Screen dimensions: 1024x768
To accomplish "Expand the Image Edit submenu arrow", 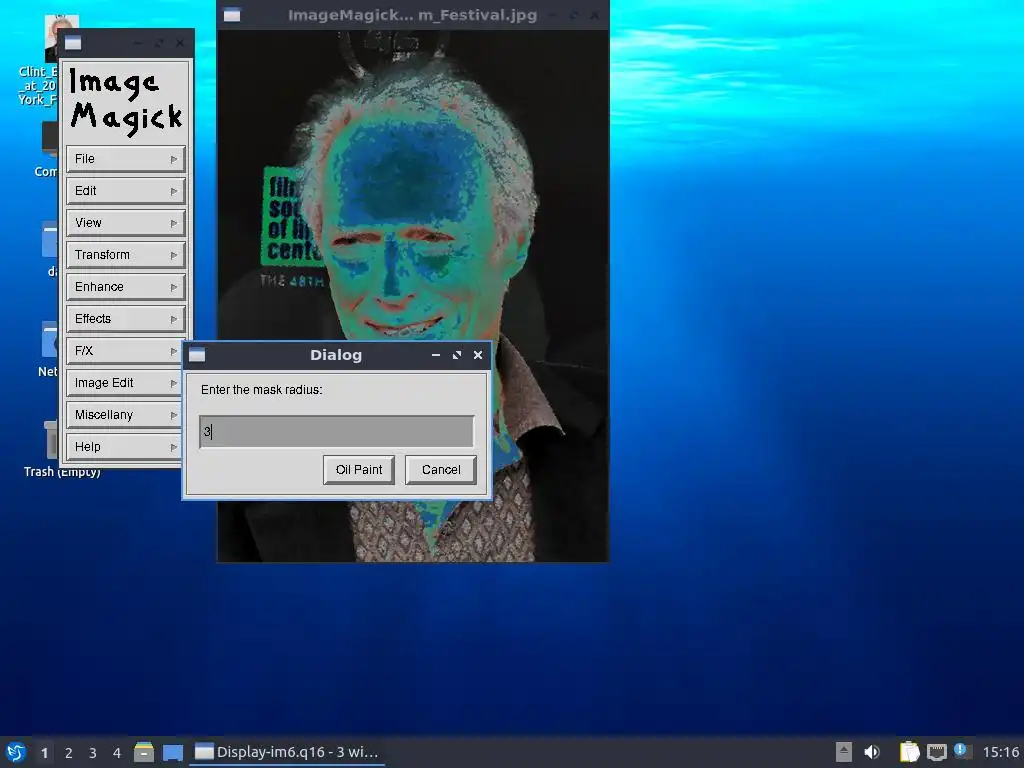I will pyautogui.click(x=174, y=383).
